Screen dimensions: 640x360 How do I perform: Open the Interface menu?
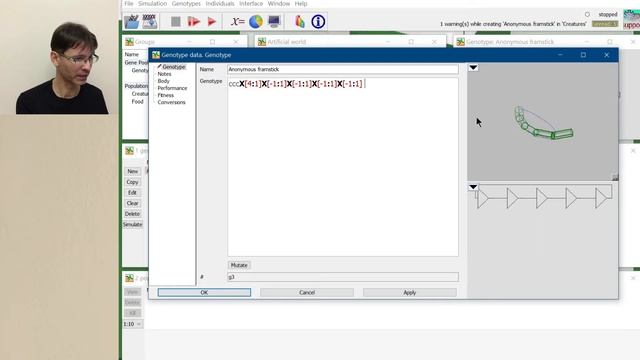coord(251,4)
